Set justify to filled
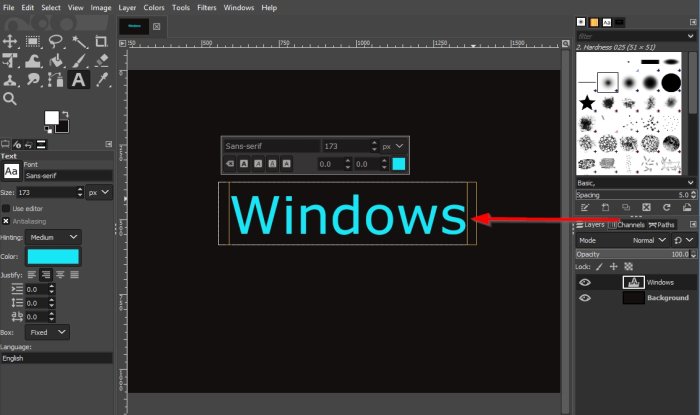 pyautogui.click(x=75, y=275)
